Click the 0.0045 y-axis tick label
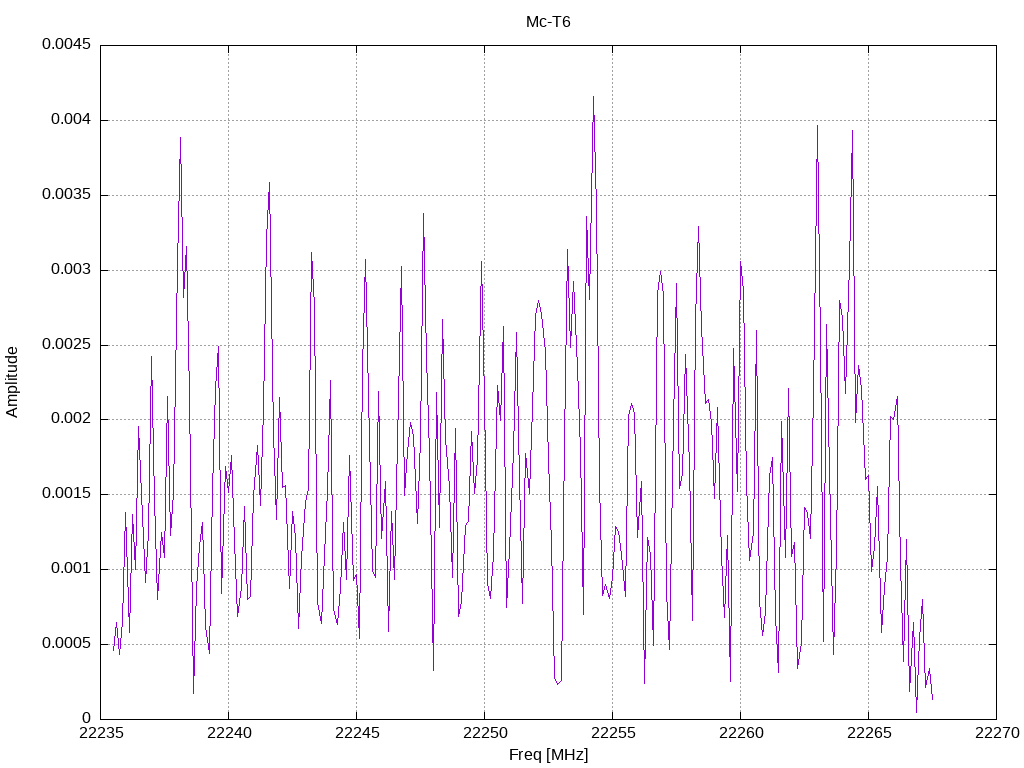Viewport: 1024px width, 768px height. (67, 44)
